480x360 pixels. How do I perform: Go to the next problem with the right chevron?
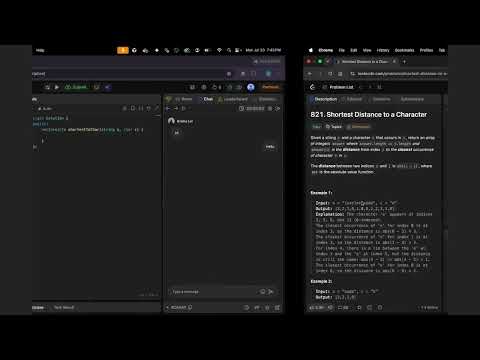coord(370,87)
